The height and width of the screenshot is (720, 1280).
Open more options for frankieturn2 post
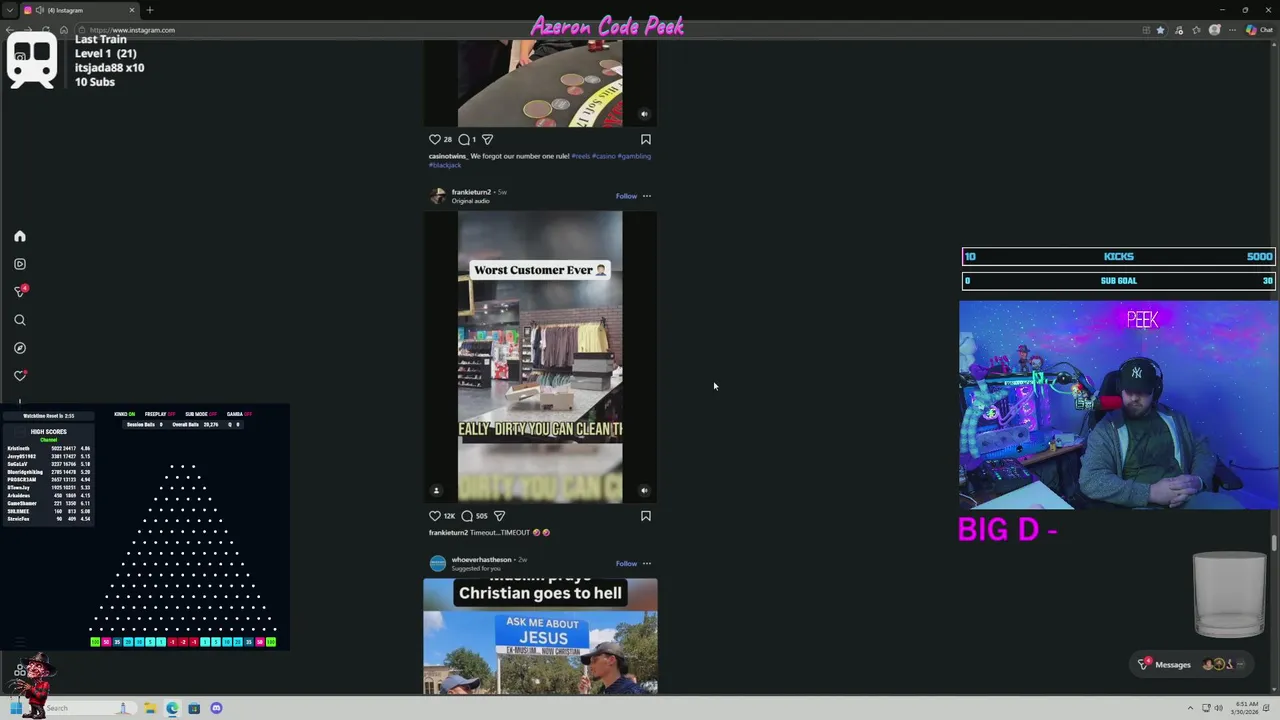(x=646, y=196)
